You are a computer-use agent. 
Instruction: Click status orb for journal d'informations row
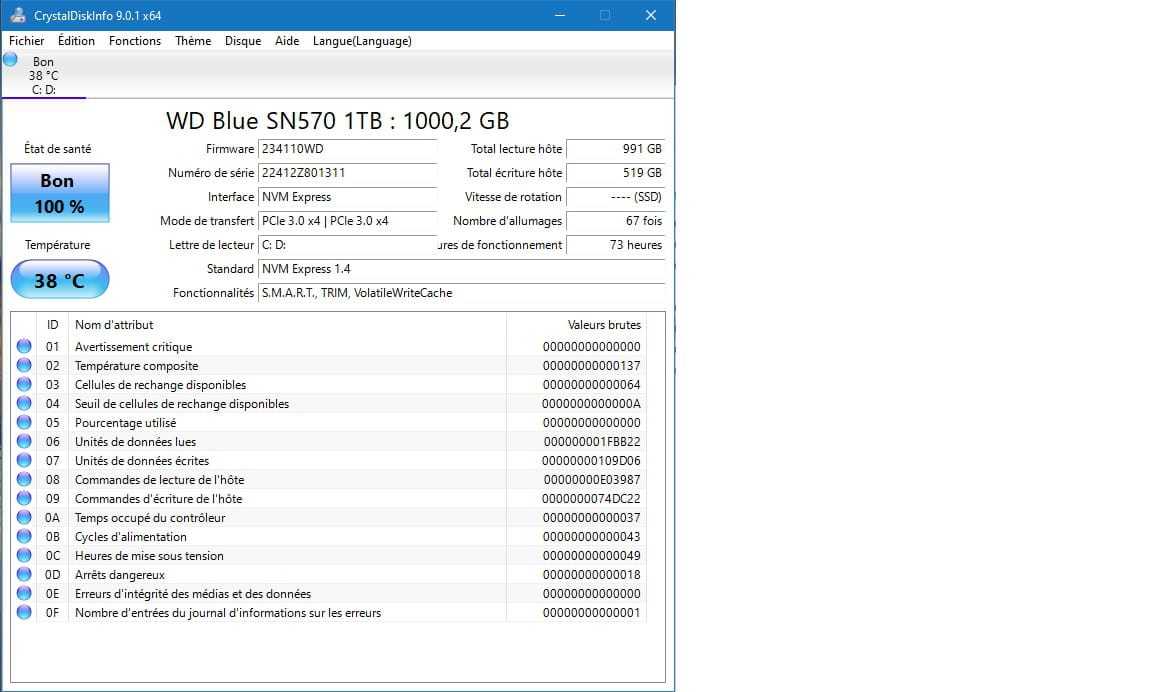[24, 613]
